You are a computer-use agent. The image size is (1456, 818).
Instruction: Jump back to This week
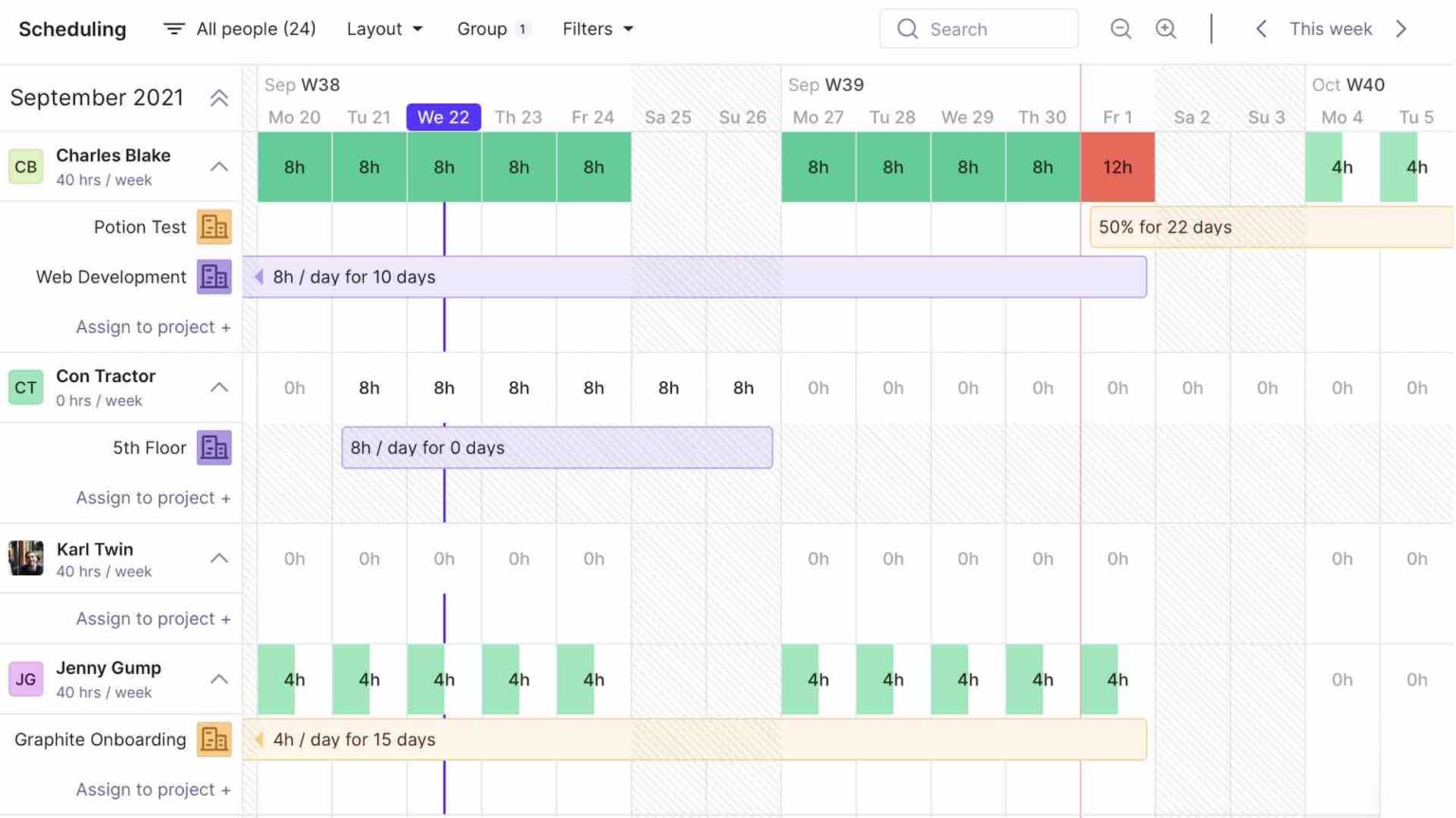pos(1330,28)
